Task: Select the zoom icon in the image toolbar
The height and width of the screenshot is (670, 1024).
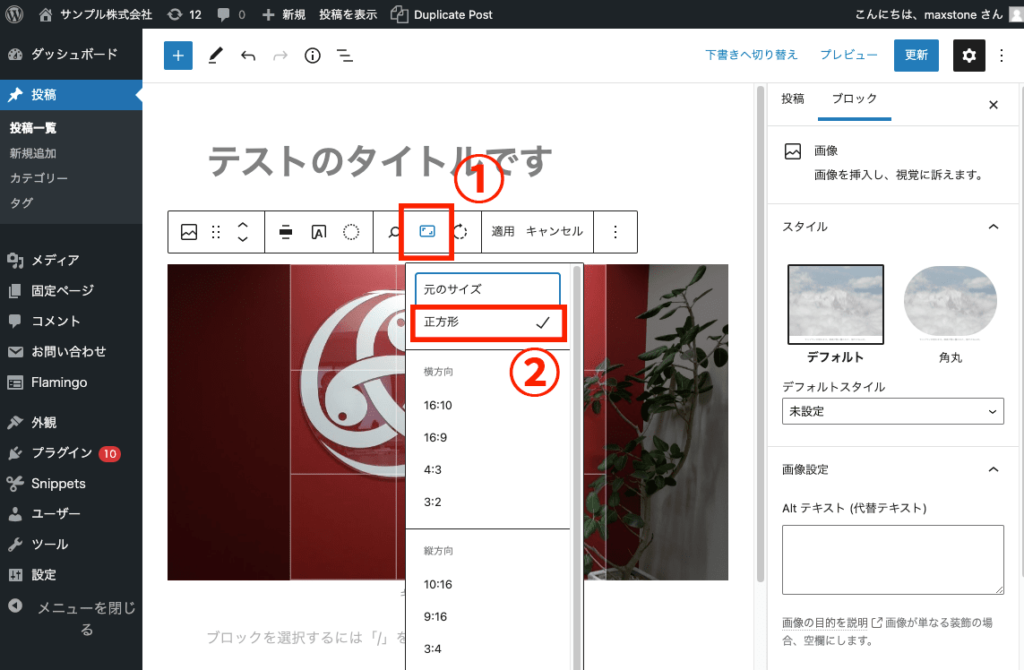Action: pos(395,231)
